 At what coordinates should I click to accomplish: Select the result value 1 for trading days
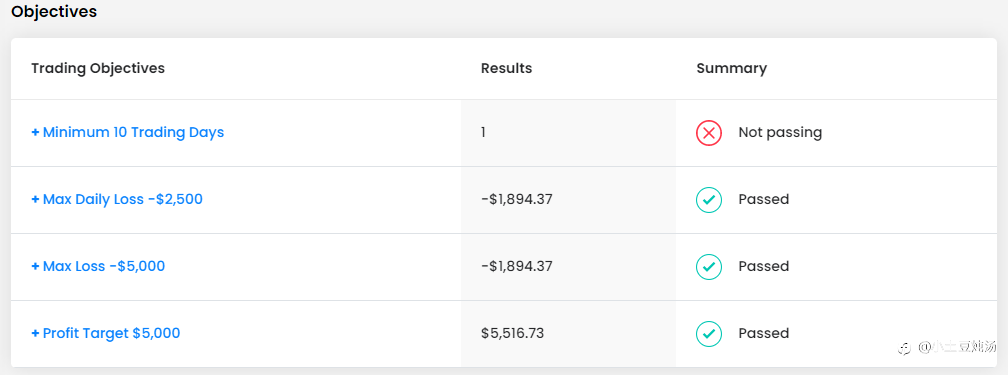point(483,133)
